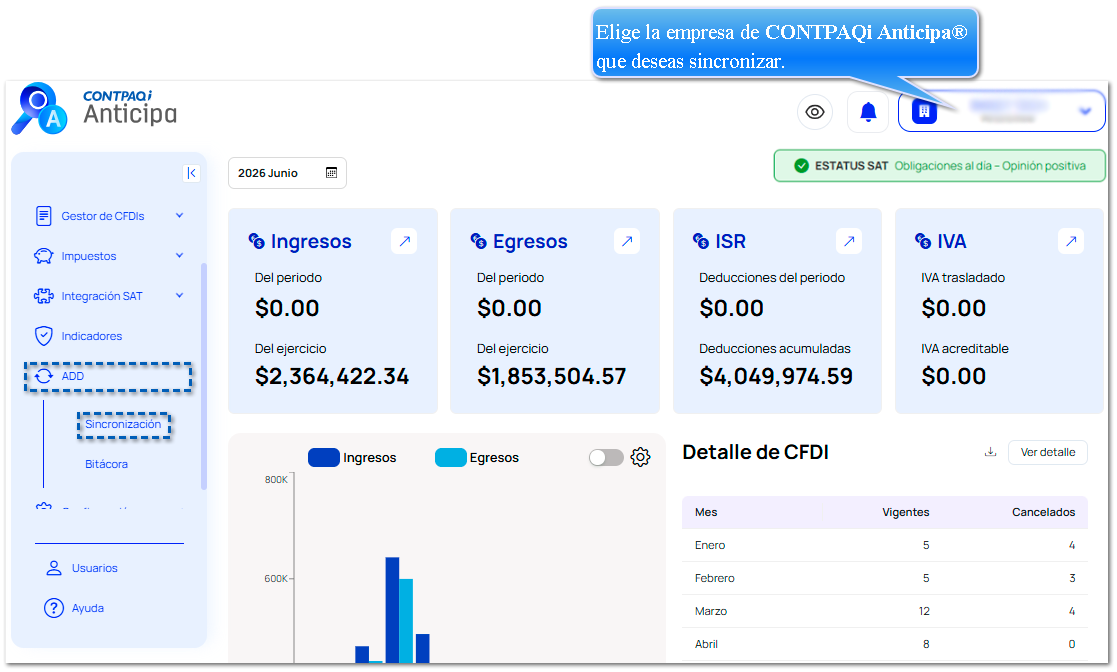
Task: Expand the Impuestos menu chevron
Action: pyautogui.click(x=180, y=256)
